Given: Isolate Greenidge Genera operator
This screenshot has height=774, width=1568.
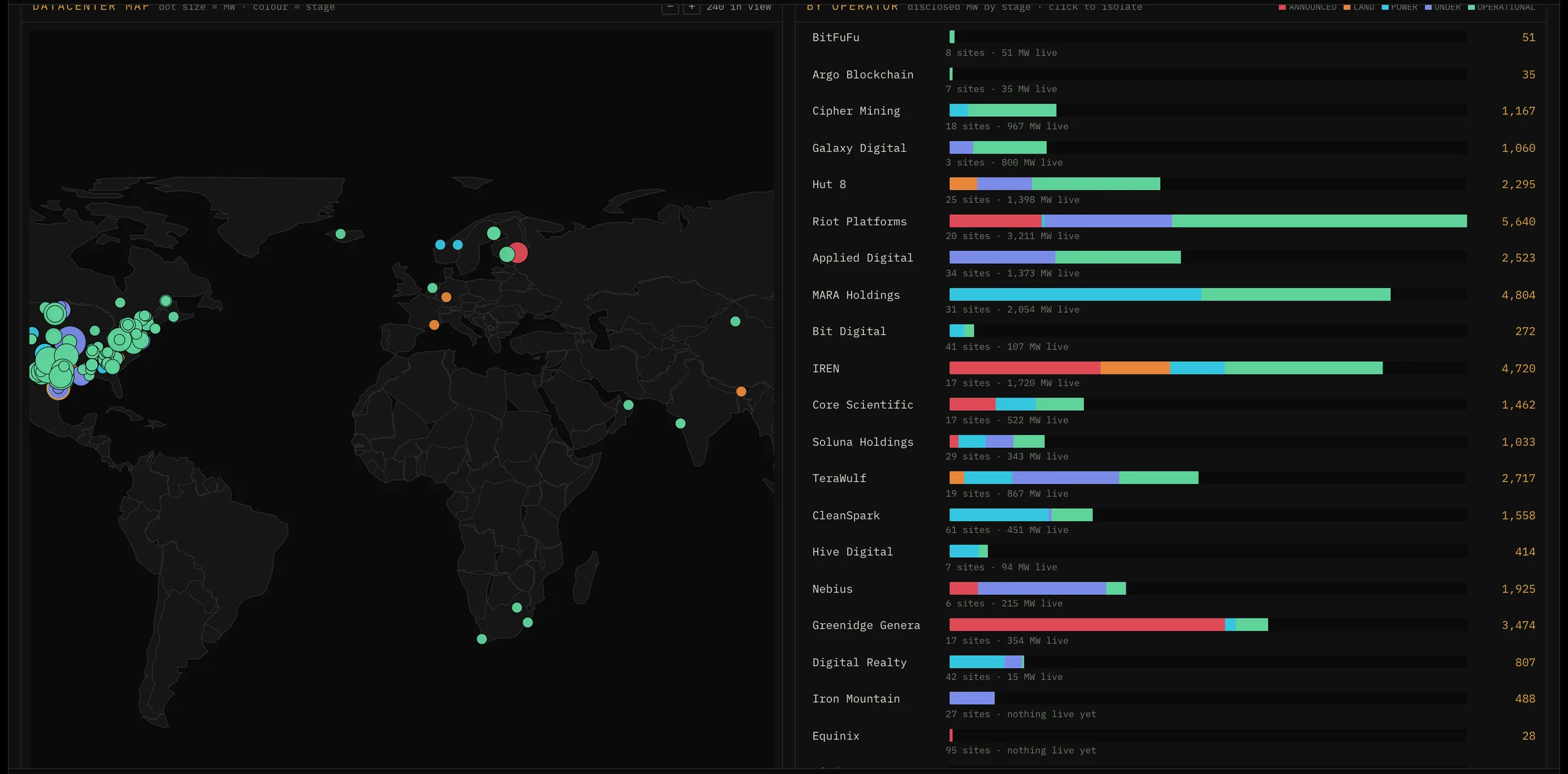Looking at the screenshot, I should pos(1173,632).
